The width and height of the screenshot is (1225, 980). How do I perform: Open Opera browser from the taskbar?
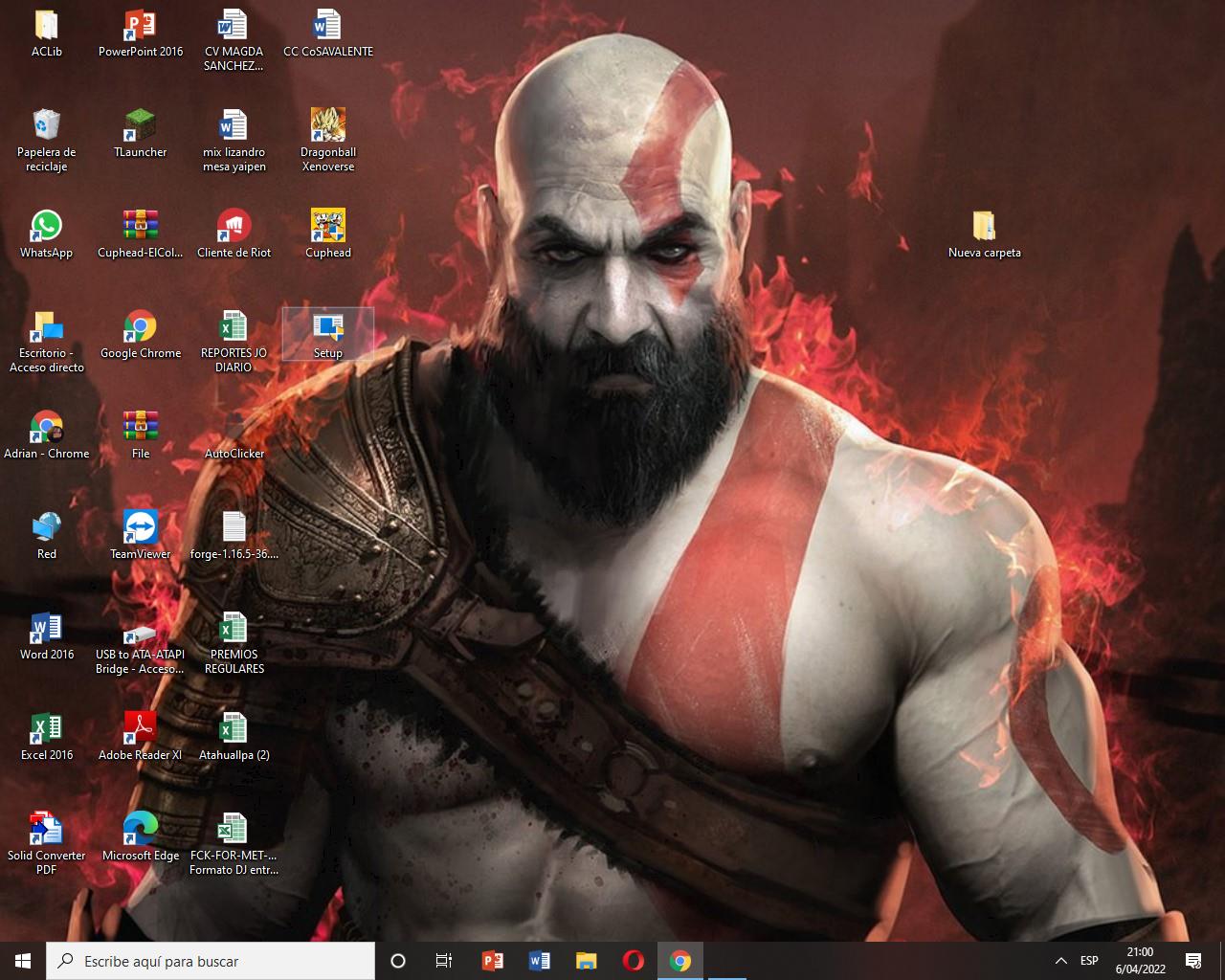point(633,961)
